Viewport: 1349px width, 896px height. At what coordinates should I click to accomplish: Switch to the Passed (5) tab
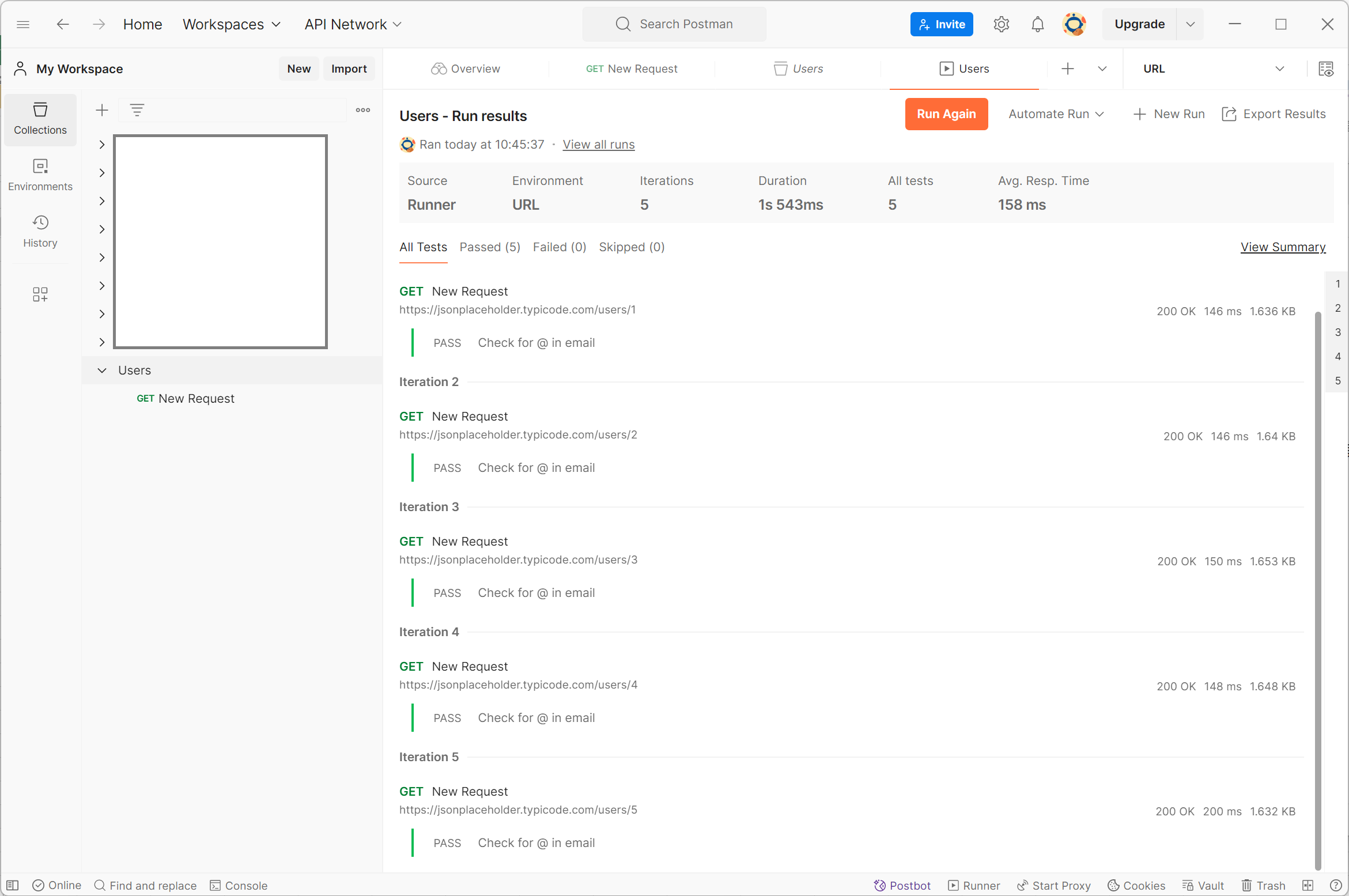tap(490, 247)
